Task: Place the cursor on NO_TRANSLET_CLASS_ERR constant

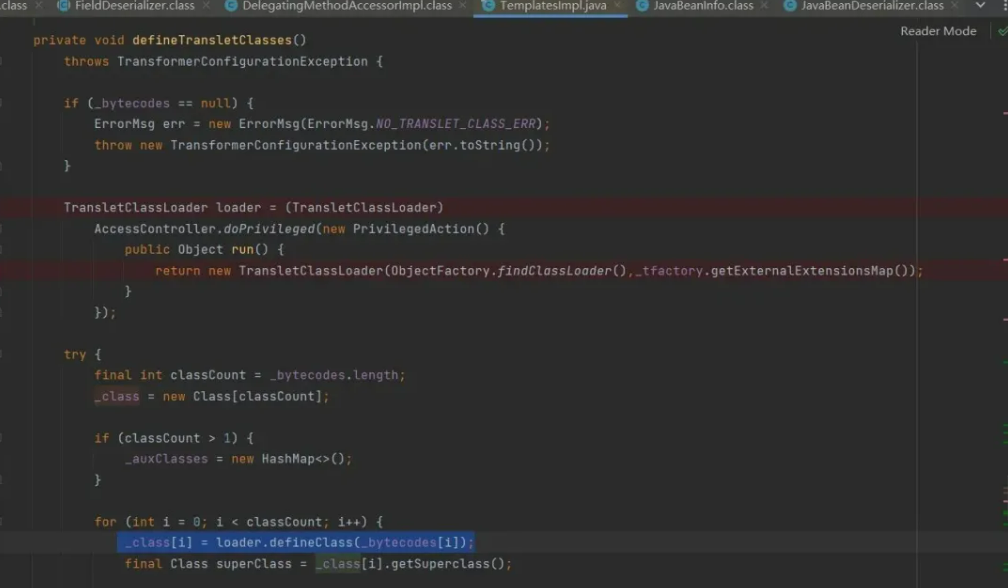Action: [456, 123]
